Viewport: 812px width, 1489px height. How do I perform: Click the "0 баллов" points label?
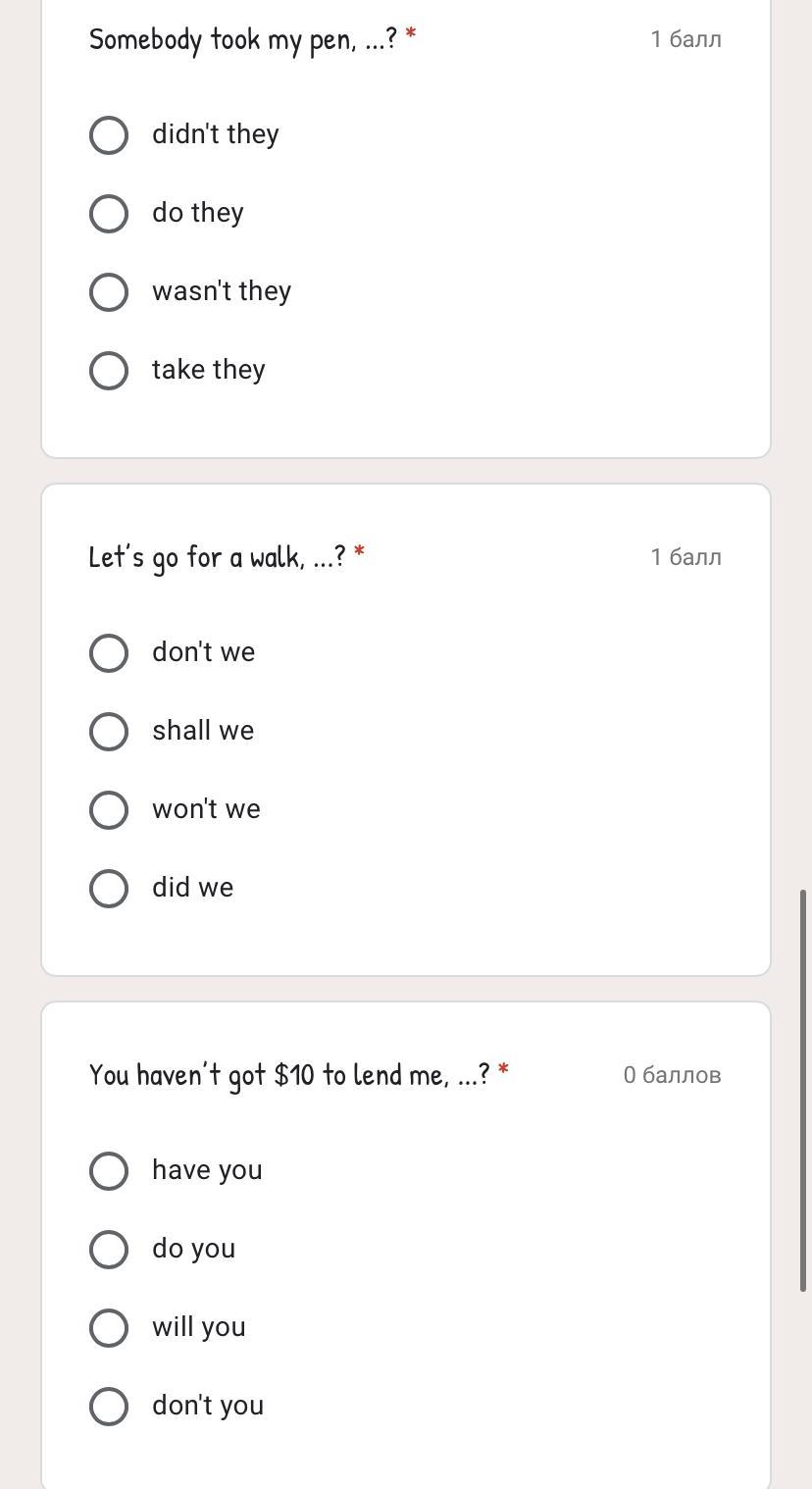tap(672, 1076)
